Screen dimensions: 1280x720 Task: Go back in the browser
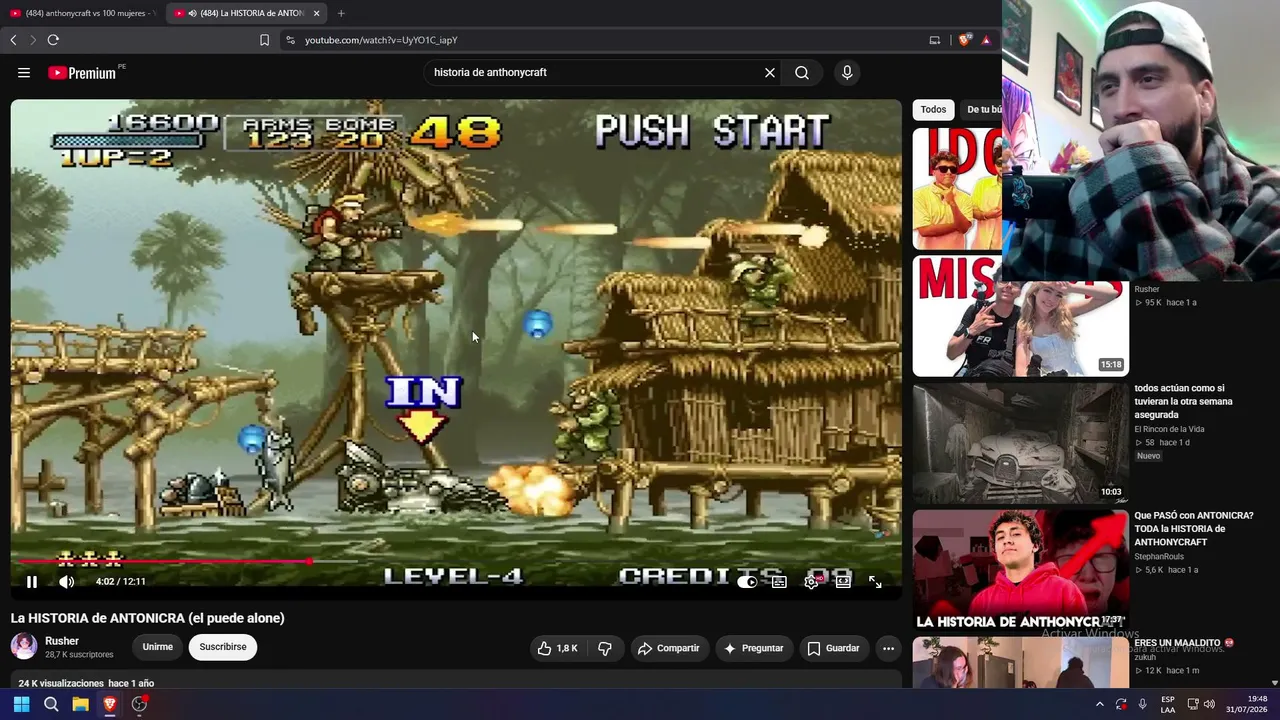(x=13, y=40)
